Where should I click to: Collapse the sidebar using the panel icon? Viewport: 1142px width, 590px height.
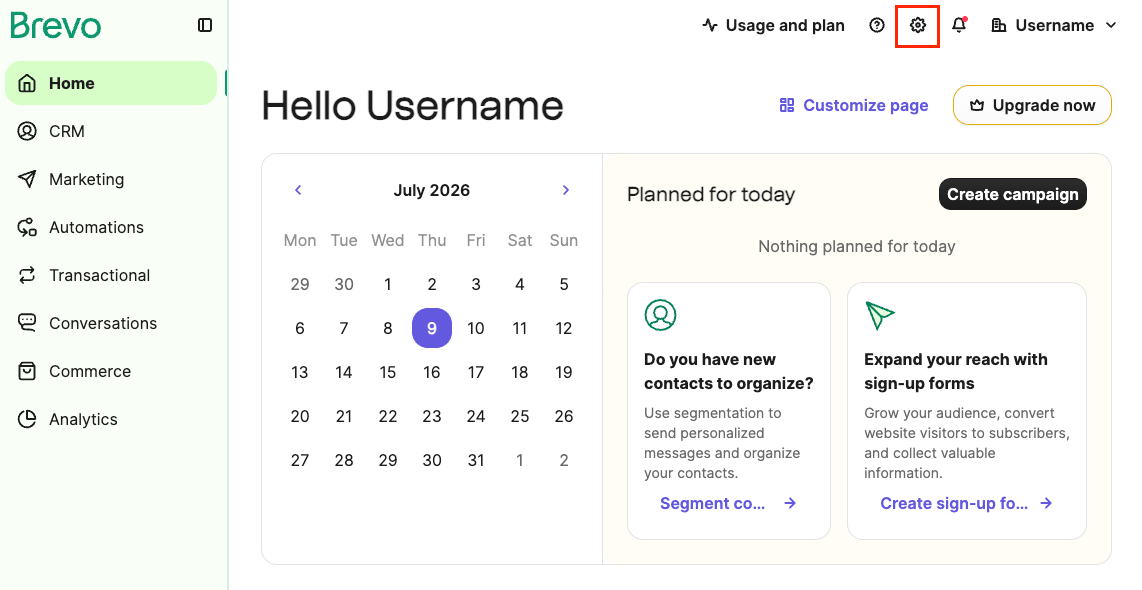[205, 25]
